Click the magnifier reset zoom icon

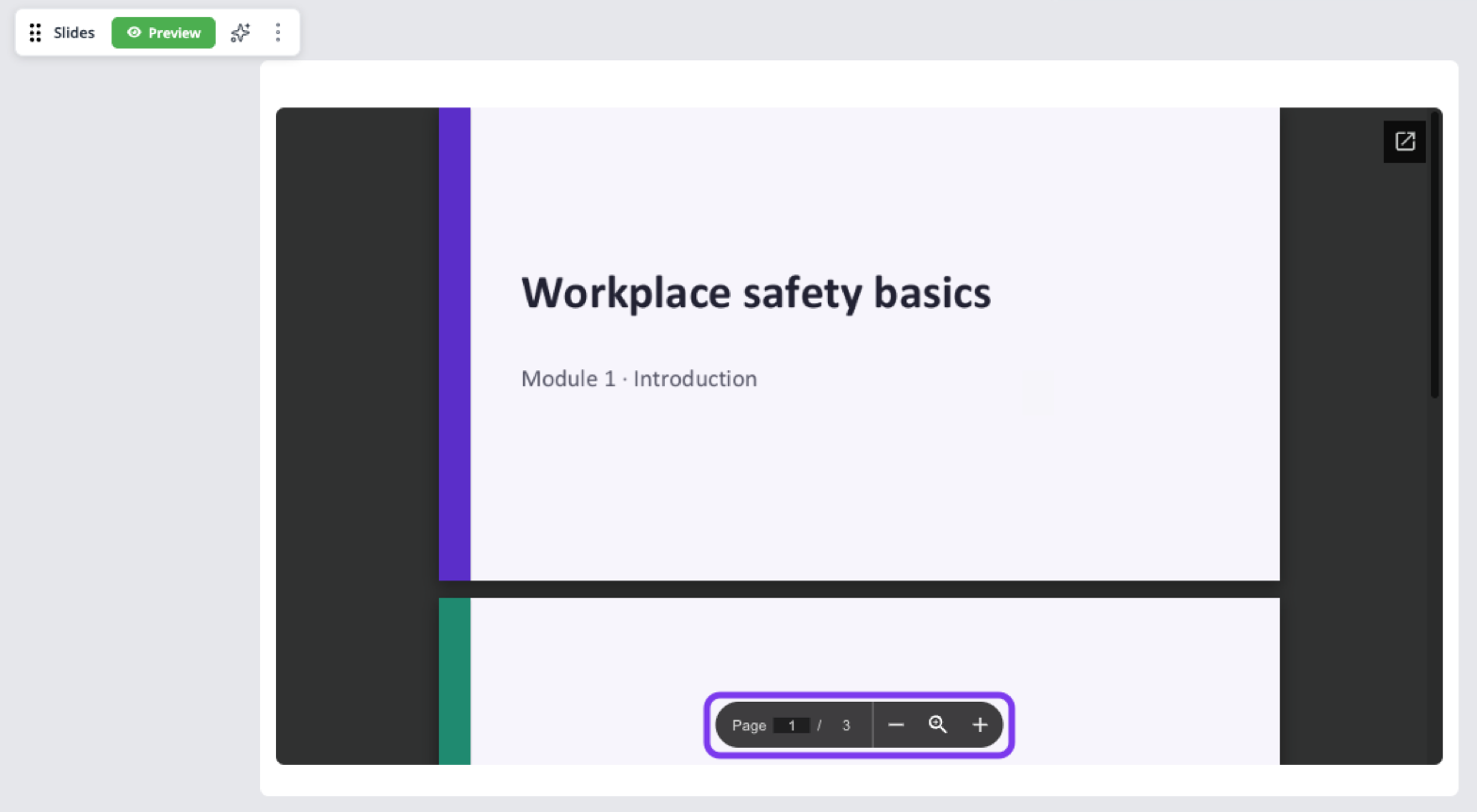938,724
